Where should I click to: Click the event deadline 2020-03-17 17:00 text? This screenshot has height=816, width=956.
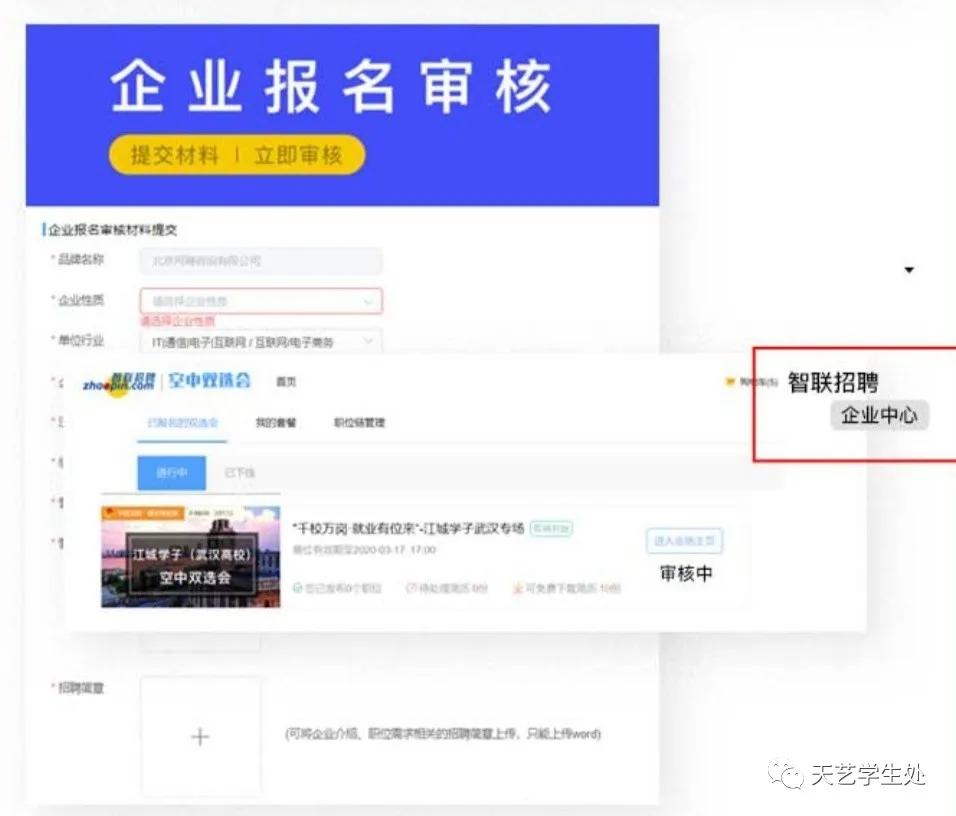pyautogui.click(x=364, y=550)
